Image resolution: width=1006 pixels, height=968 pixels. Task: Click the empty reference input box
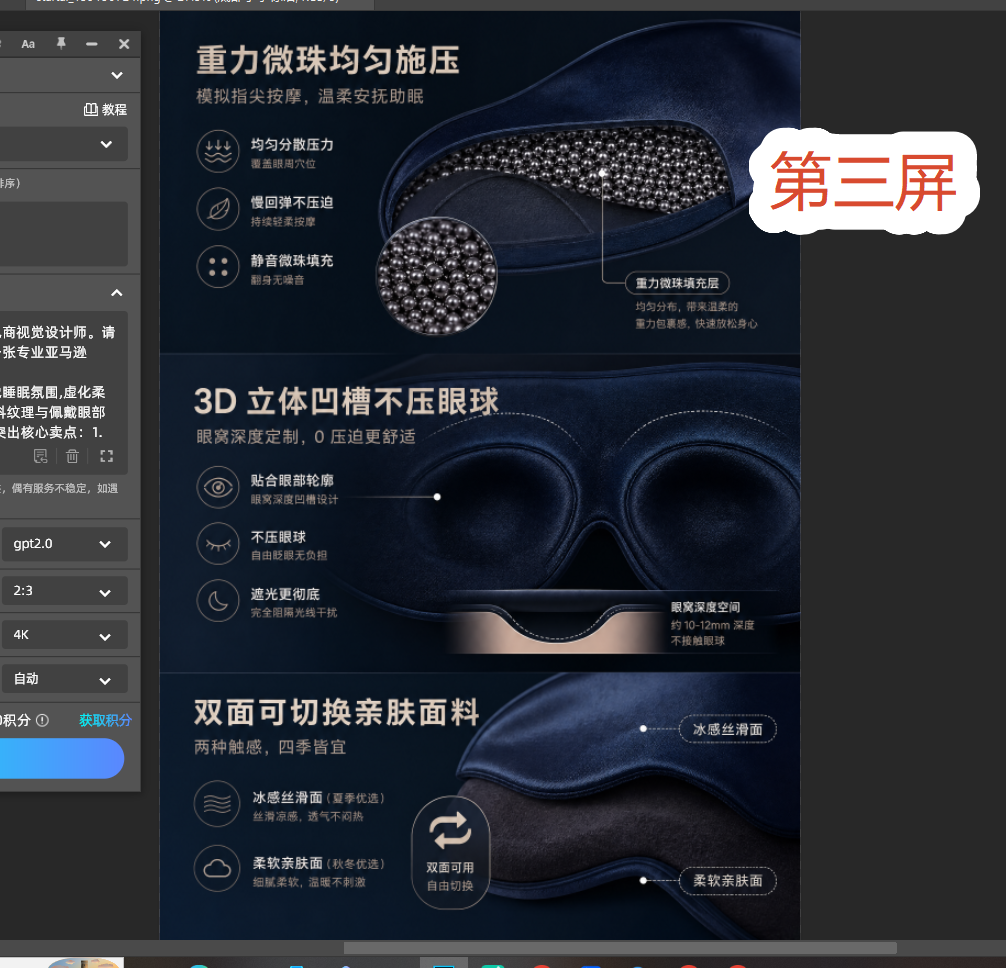pos(64,234)
